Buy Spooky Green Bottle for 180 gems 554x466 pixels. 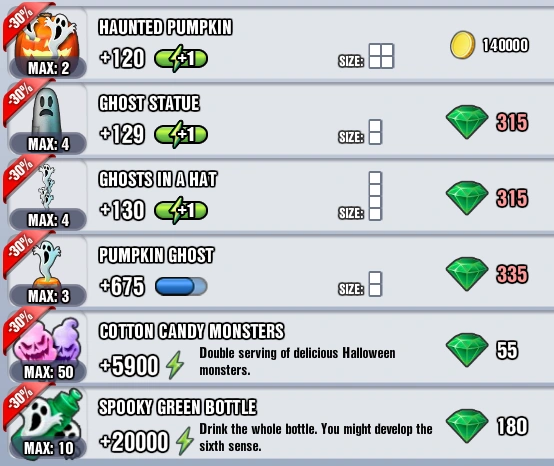(x=487, y=426)
